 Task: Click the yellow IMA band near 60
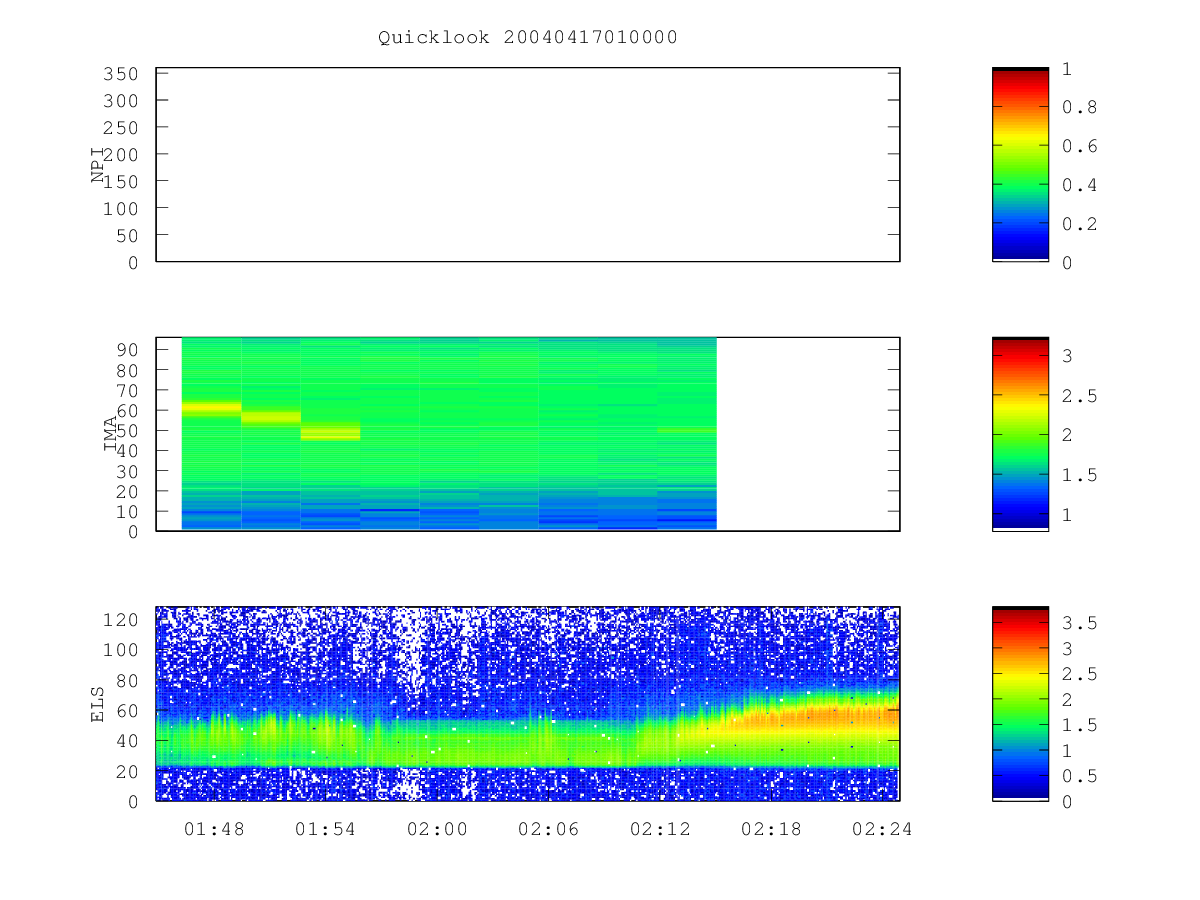(211, 407)
